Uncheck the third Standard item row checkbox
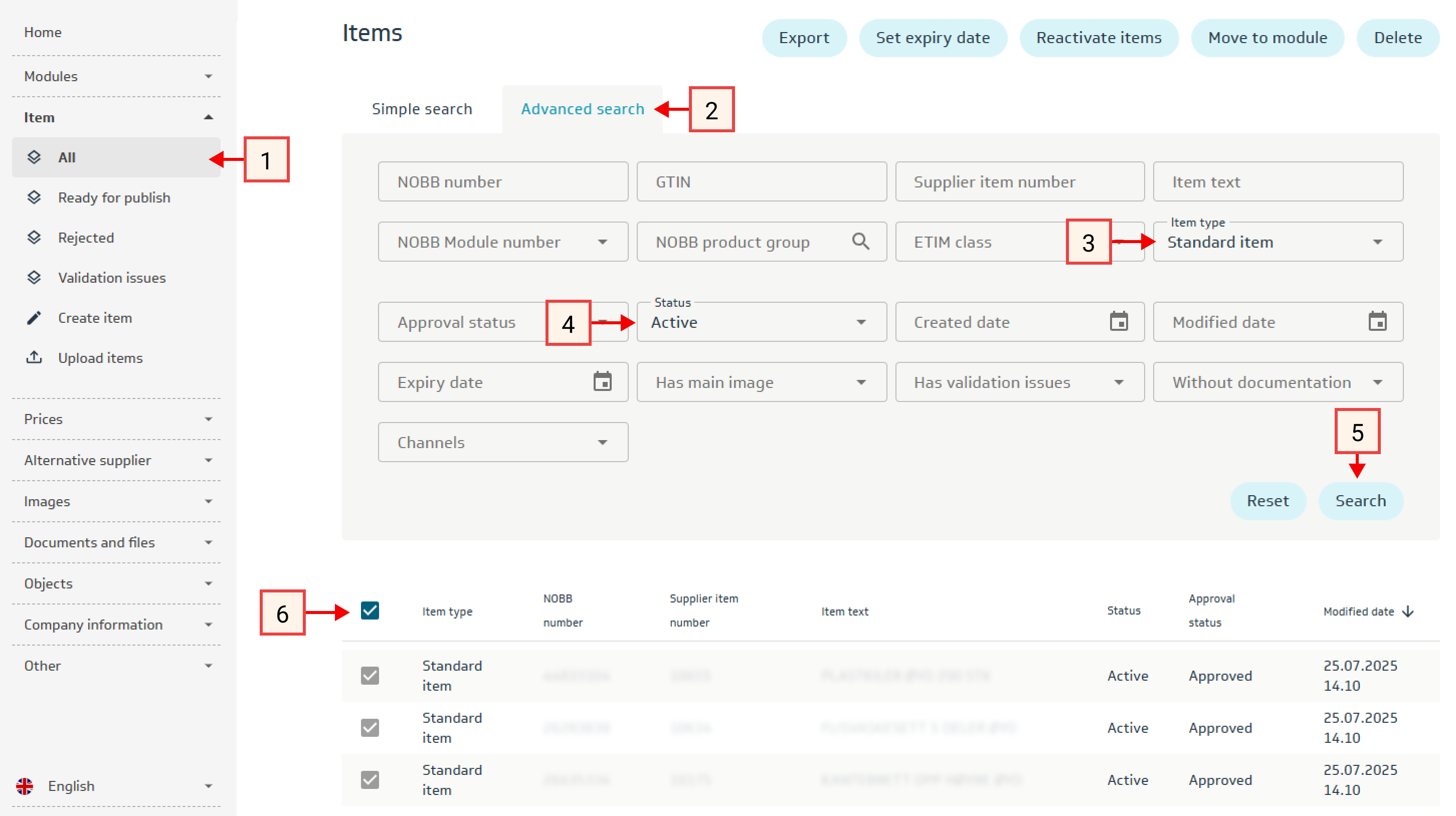1456x816 pixels. [x=370, y=780]
